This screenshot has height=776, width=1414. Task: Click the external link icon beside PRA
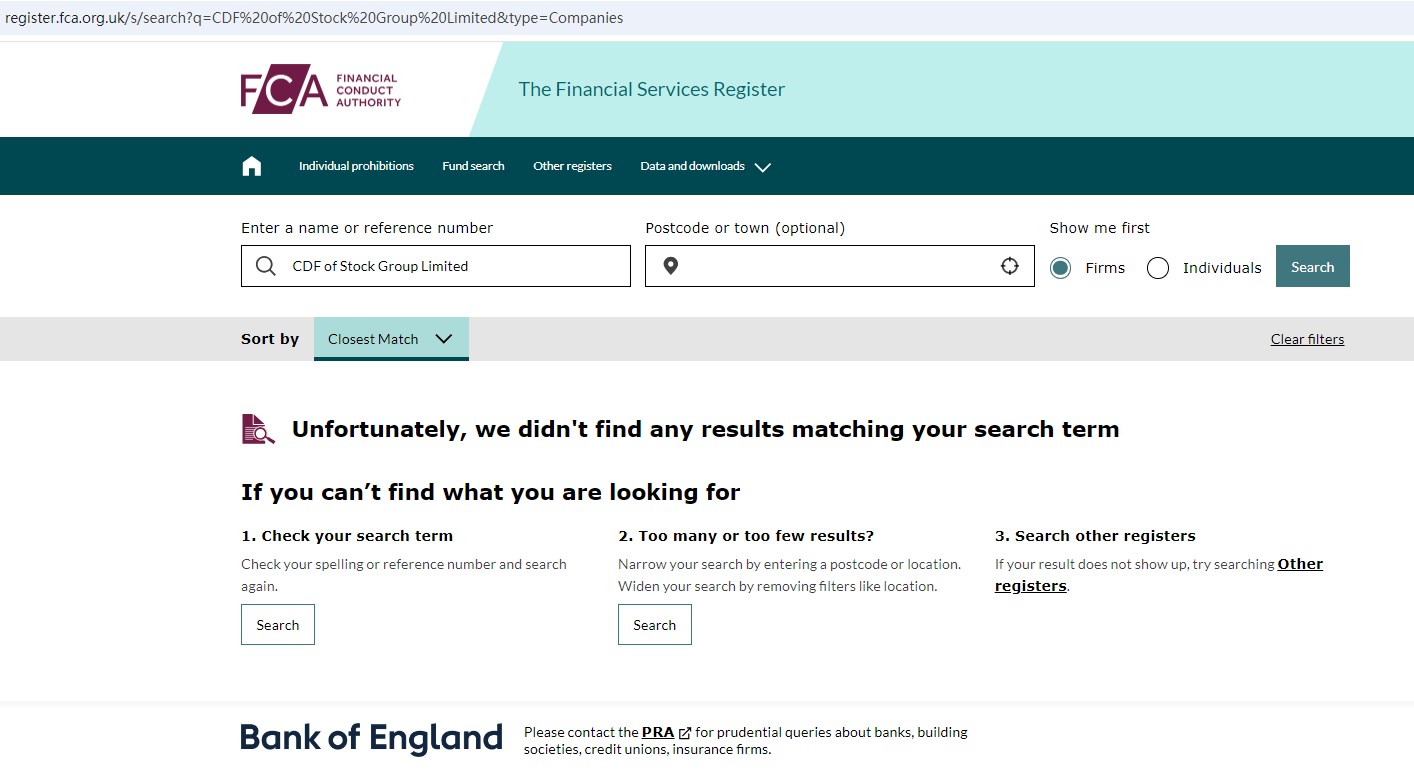pos(685,733)
